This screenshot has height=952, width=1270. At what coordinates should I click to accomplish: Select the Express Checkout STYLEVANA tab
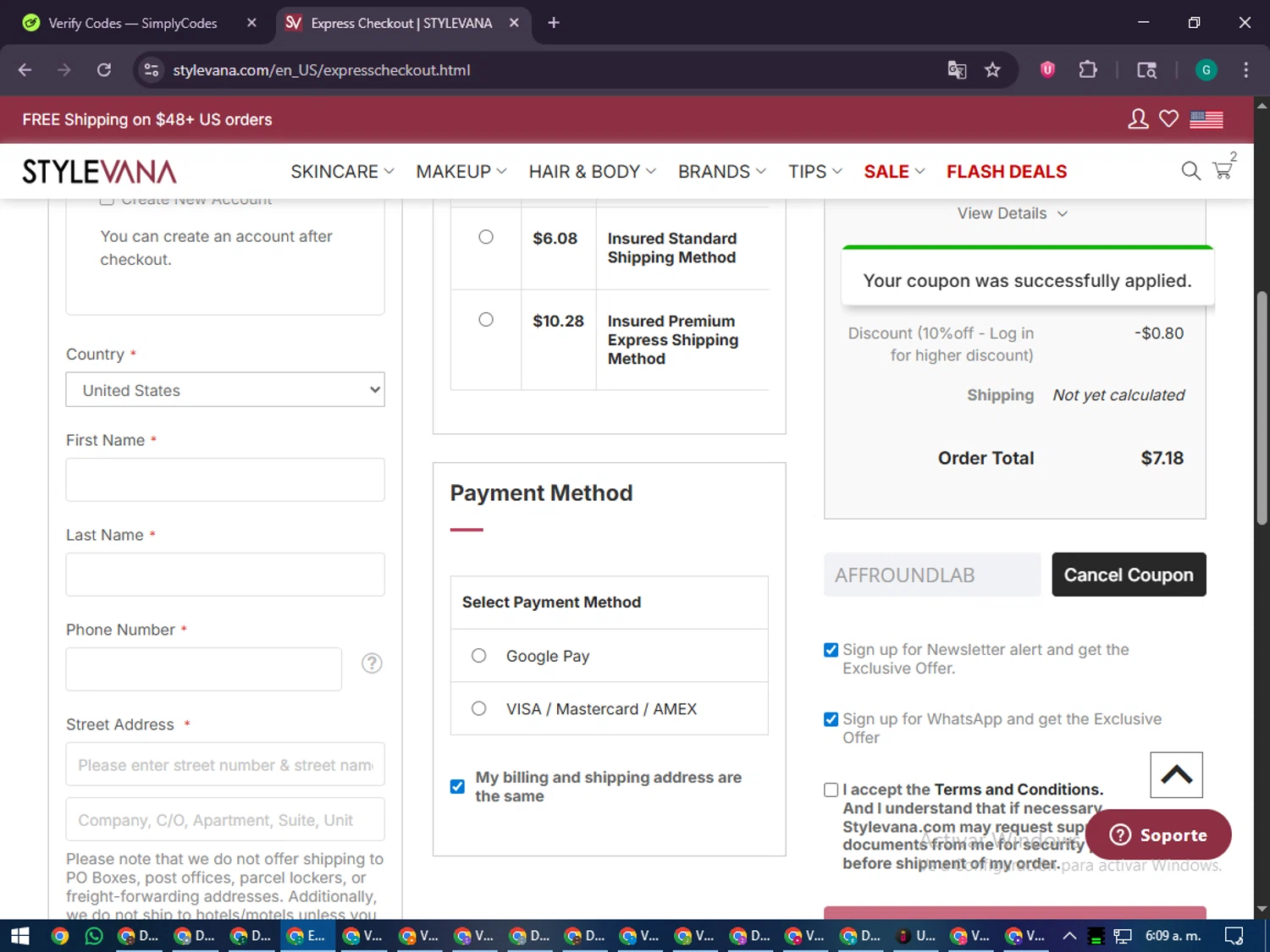pyautogui.click(x=401, y=24)
